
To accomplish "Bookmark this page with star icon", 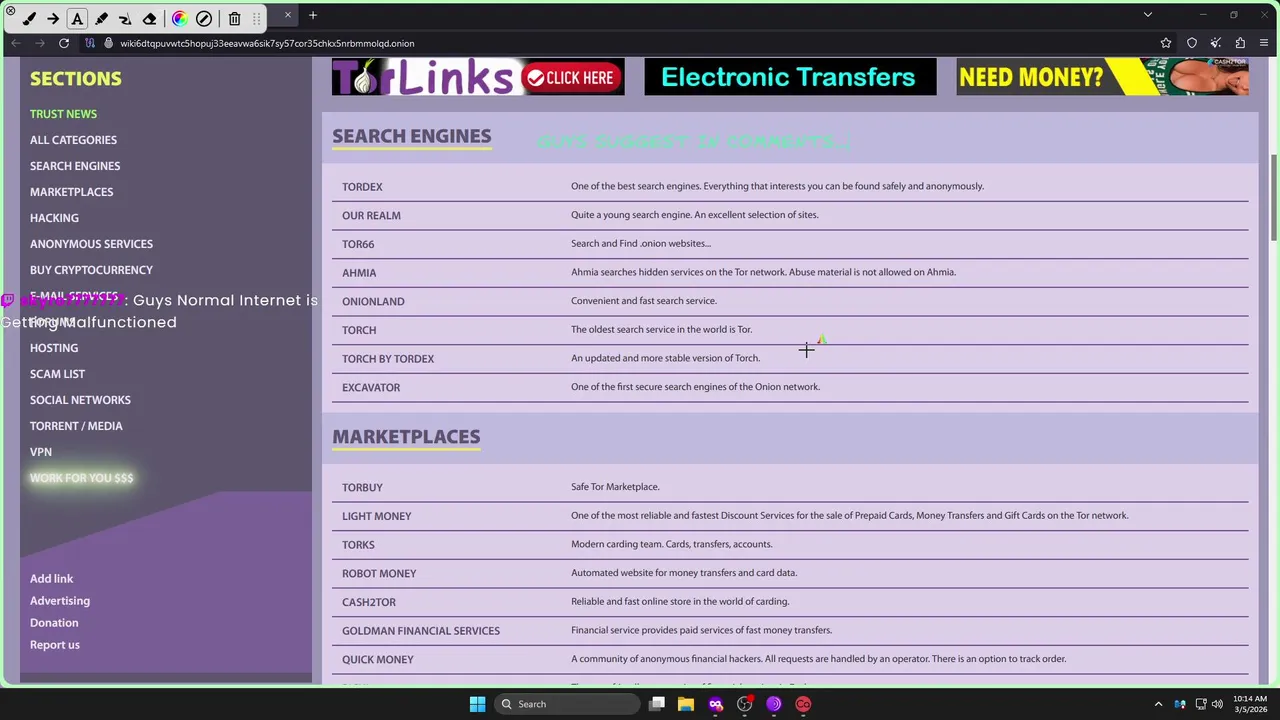I will [x=1166, y=43].
